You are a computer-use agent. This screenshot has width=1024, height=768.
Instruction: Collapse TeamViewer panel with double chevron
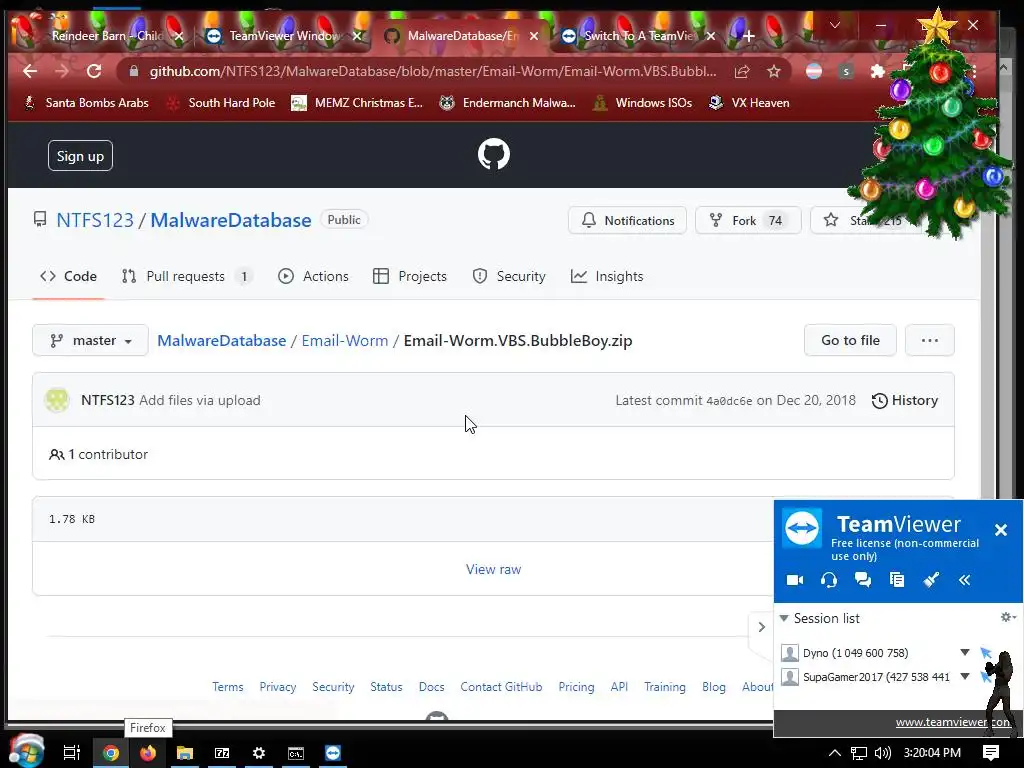point(965,580)
